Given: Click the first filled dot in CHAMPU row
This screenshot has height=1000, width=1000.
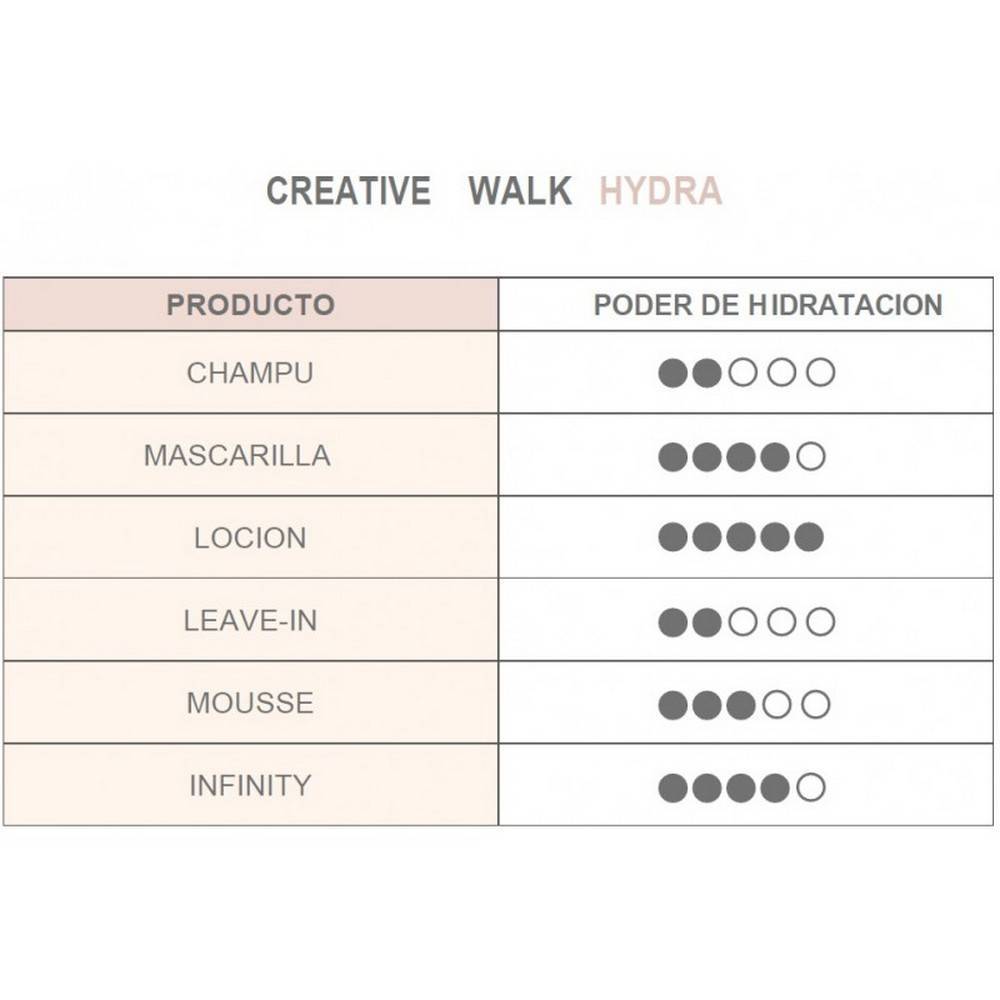Looking at the screenshot, I should click(673, 374).
